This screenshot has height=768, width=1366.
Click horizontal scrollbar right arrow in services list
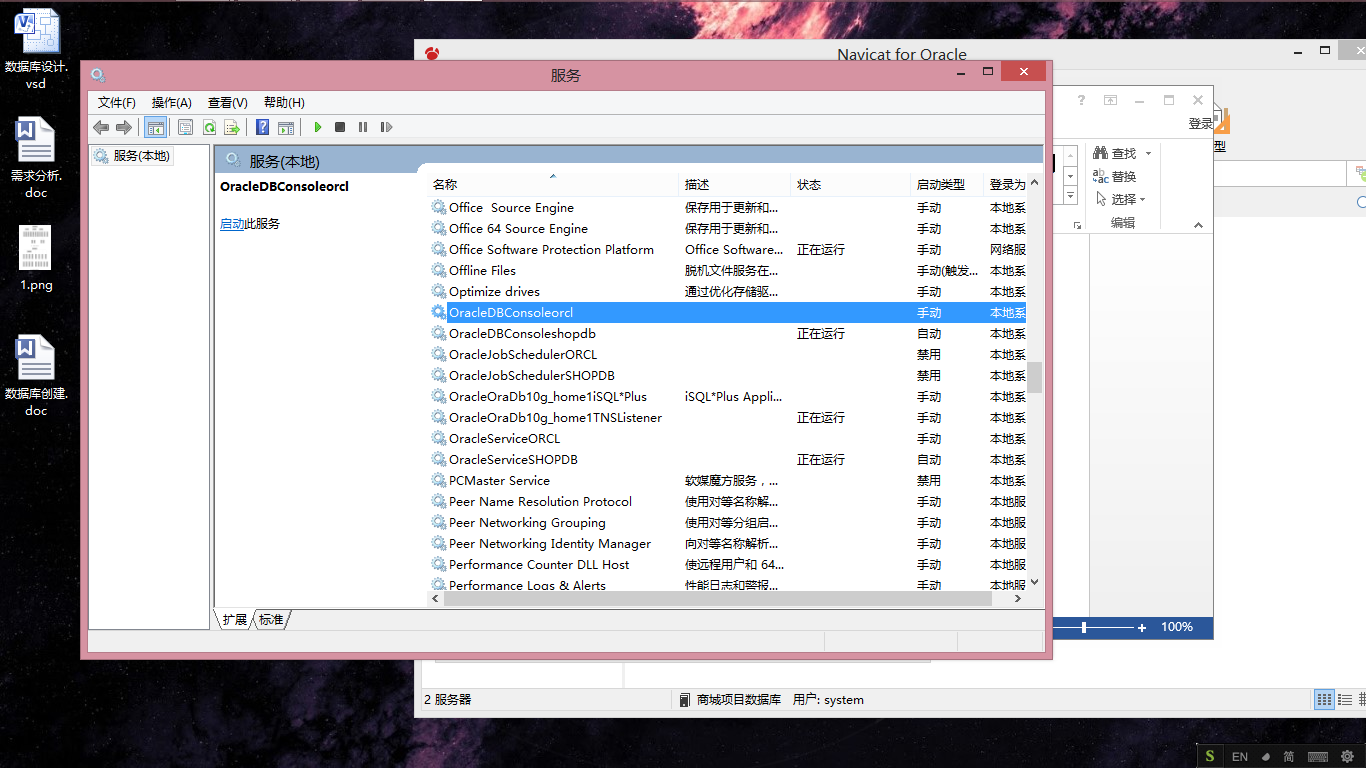point(1018,598)
